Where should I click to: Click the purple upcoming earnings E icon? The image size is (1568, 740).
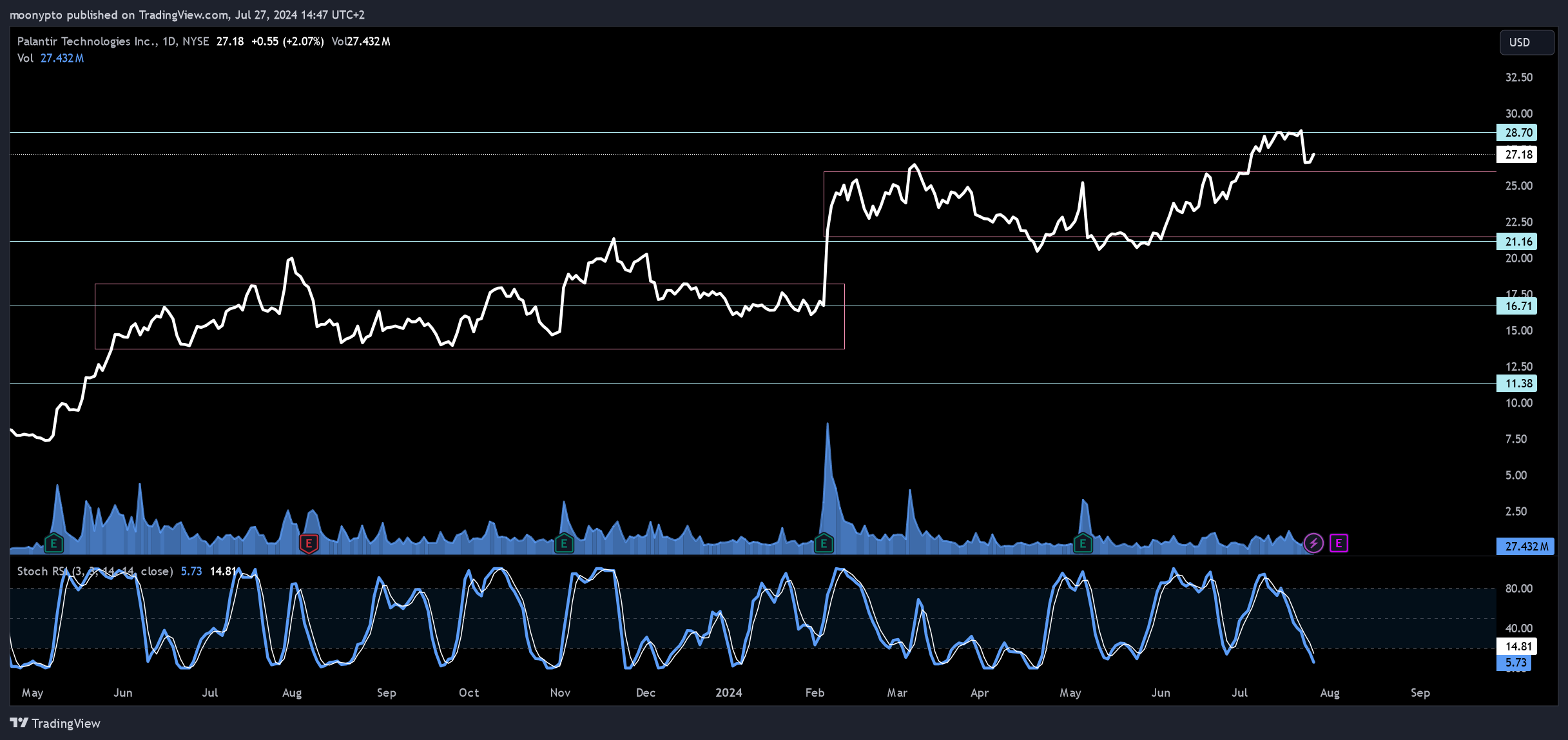click(x=1339, y=543)
